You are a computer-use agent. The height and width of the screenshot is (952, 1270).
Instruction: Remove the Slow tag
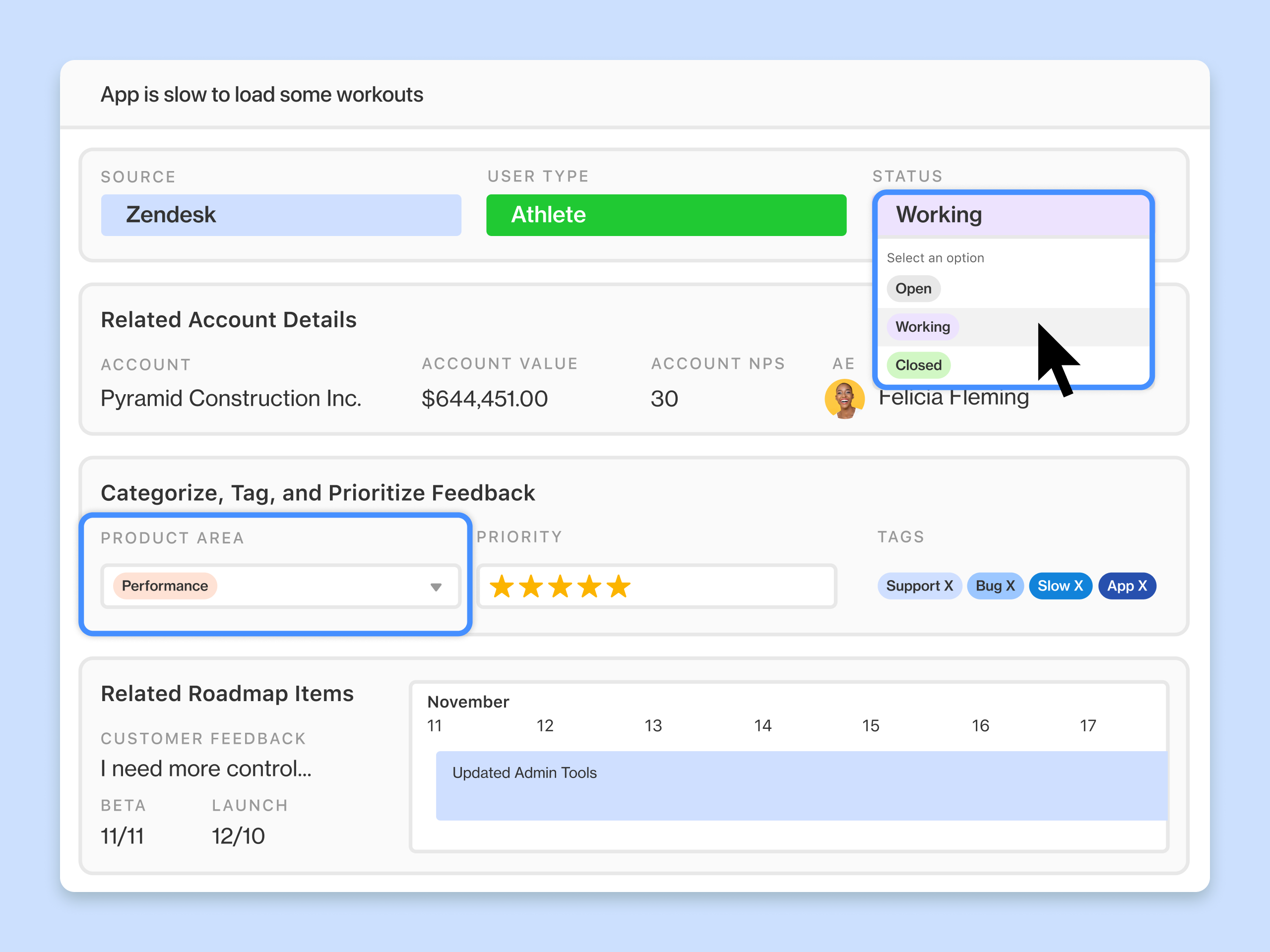click(1078, 586)
